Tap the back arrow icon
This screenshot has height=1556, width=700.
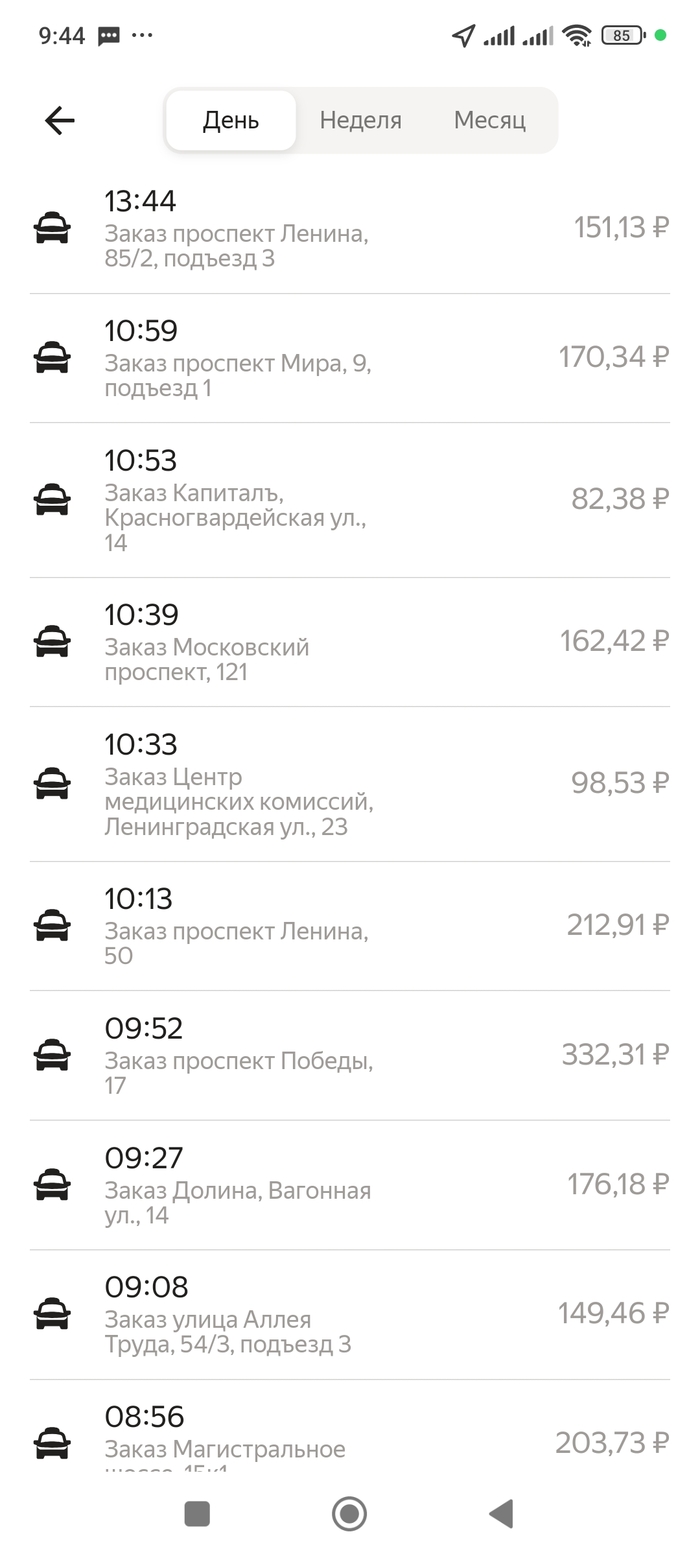tap(60, 121)
